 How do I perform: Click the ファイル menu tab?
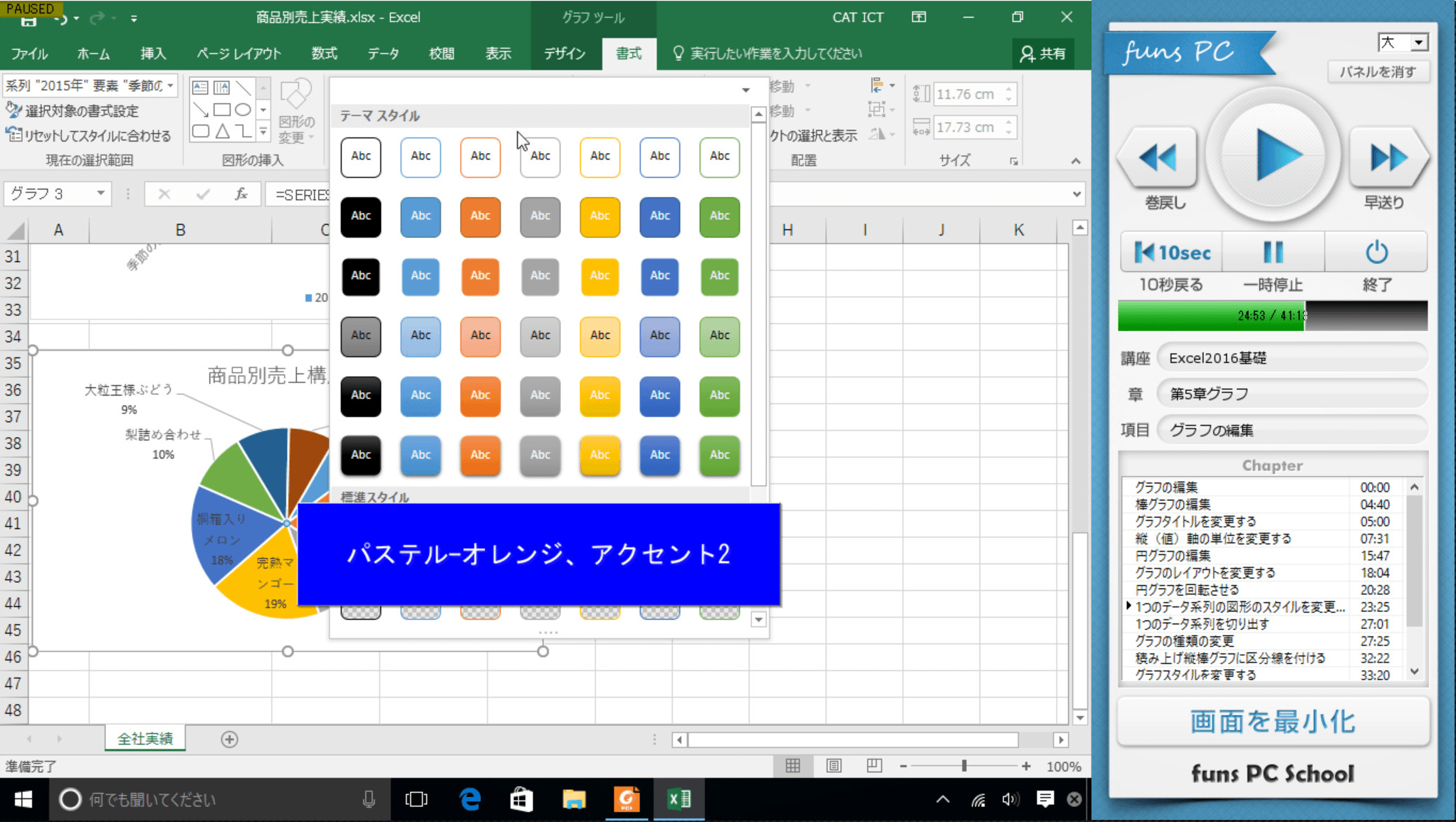(28, 53)
